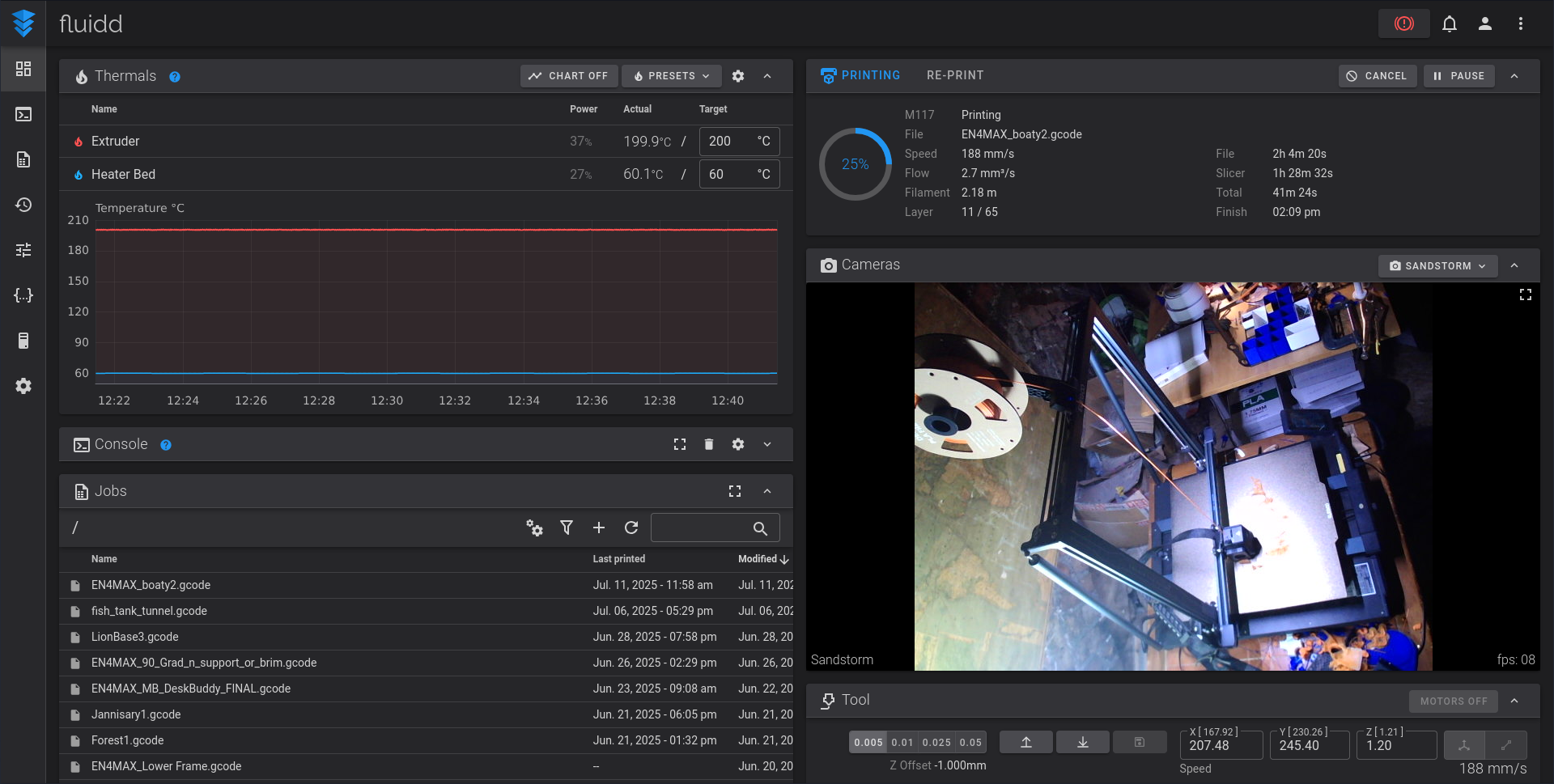Image resolution: width=1554 pixels, height=784 pixels.
Task: Open the Dashboard sidebar icon
Action: pyautogui.click(x=23, y=69)
